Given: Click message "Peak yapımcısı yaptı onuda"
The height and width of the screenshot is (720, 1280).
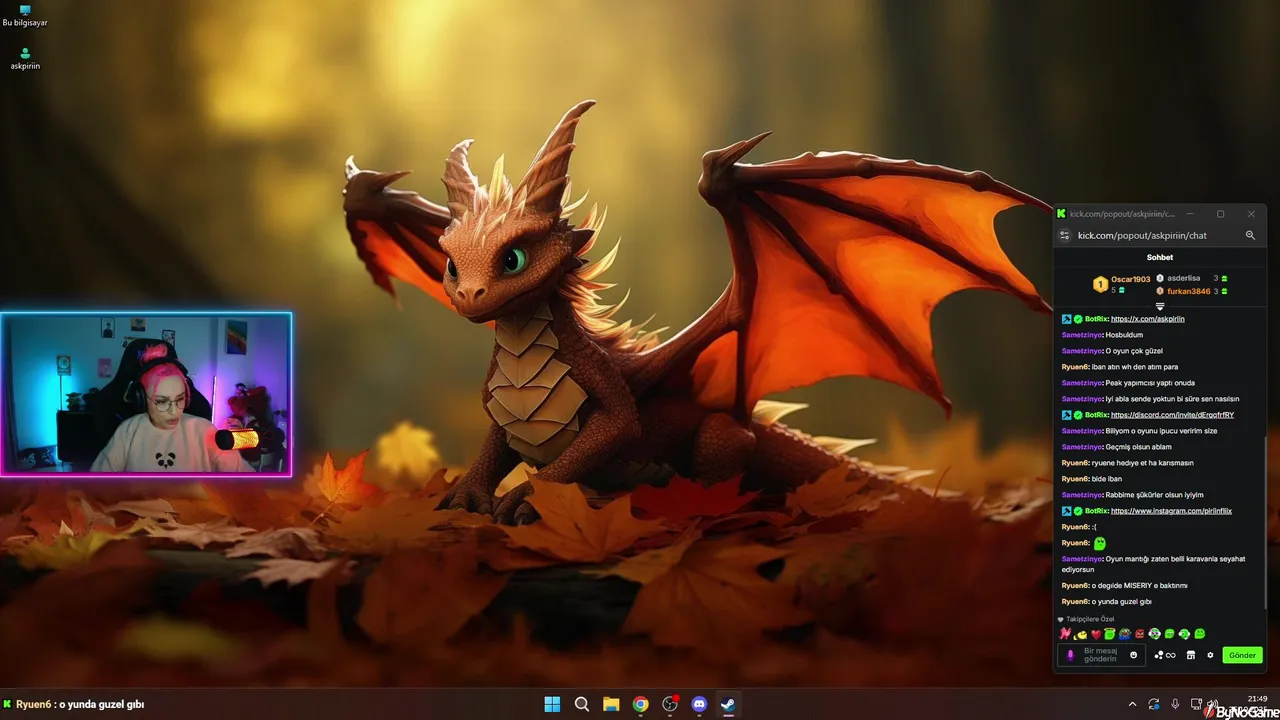Looking at the screenshot, I should 1150,383.
